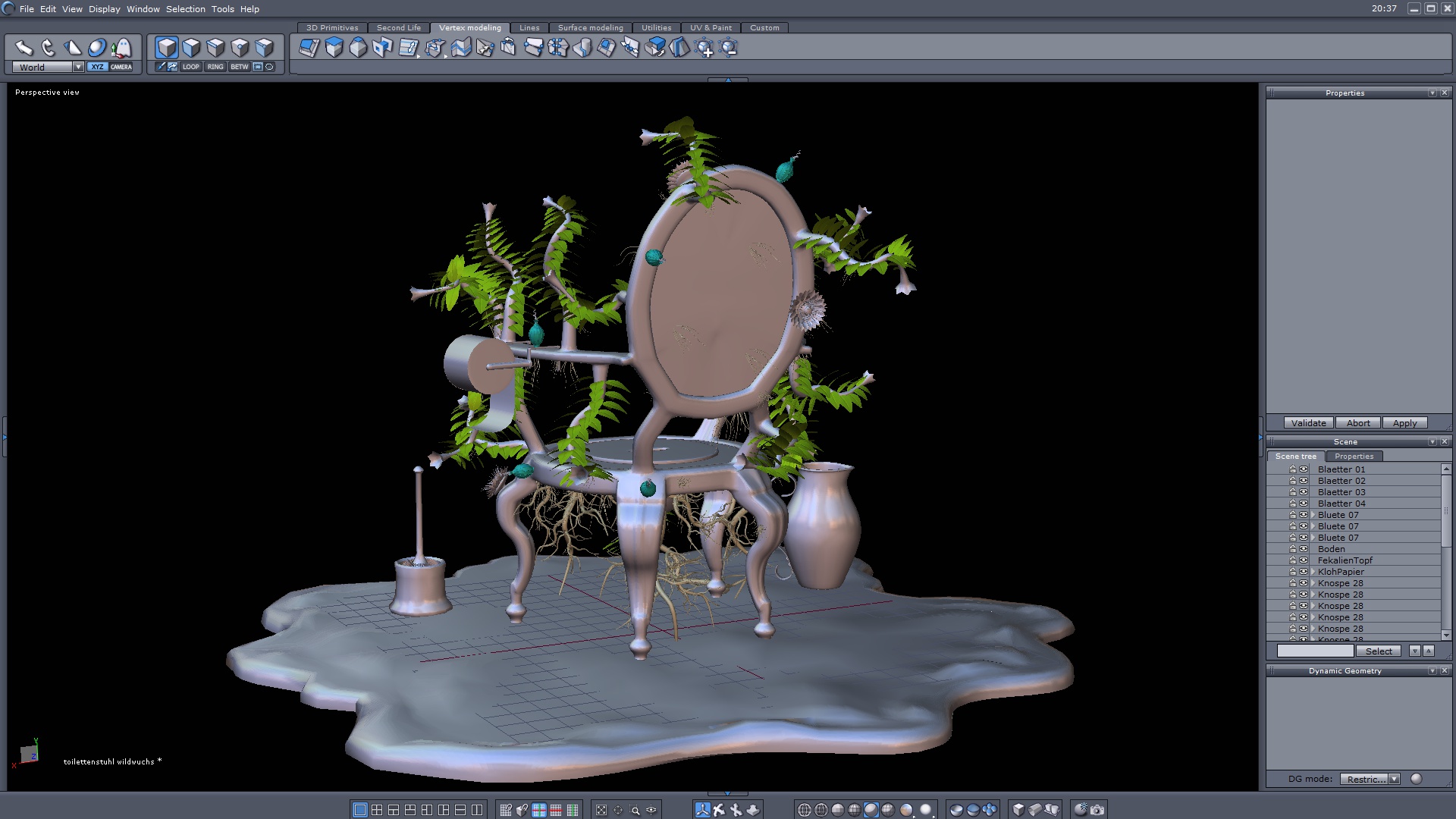Open the DG mode Restric dropdown
Image resolution: width=1456 pixels, height=819 pixels.
click(1394, 779)
